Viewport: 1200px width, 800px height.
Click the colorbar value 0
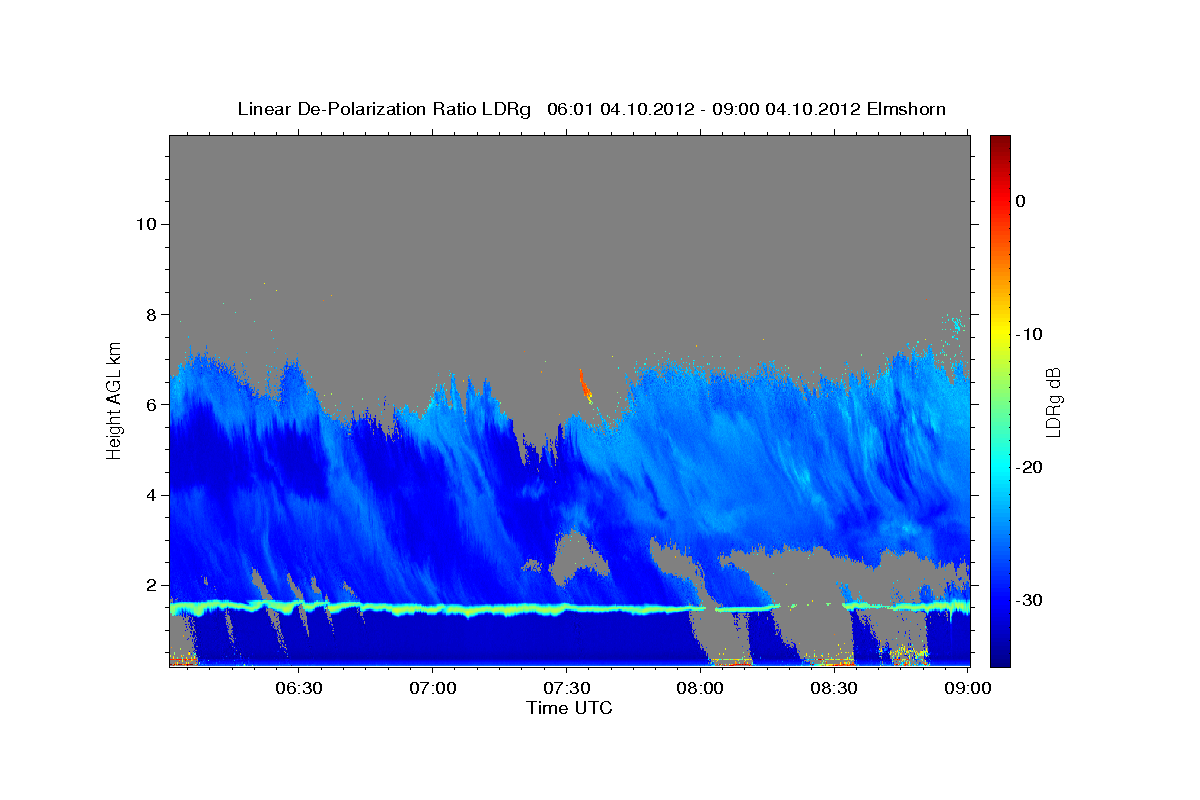1021,201
